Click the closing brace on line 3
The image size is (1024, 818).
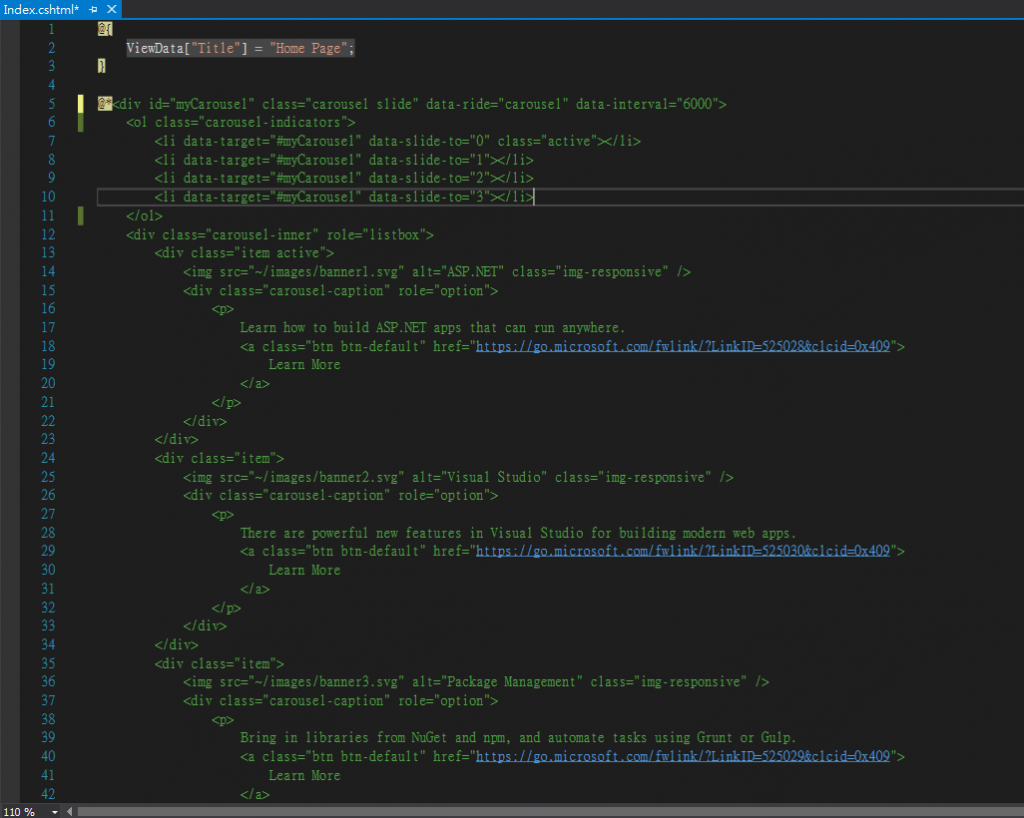pos(101,66)
